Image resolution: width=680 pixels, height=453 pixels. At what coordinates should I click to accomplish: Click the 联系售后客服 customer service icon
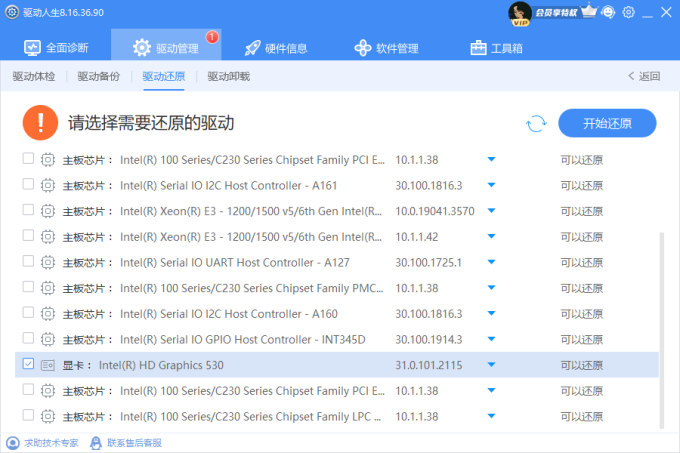point(96,443)
